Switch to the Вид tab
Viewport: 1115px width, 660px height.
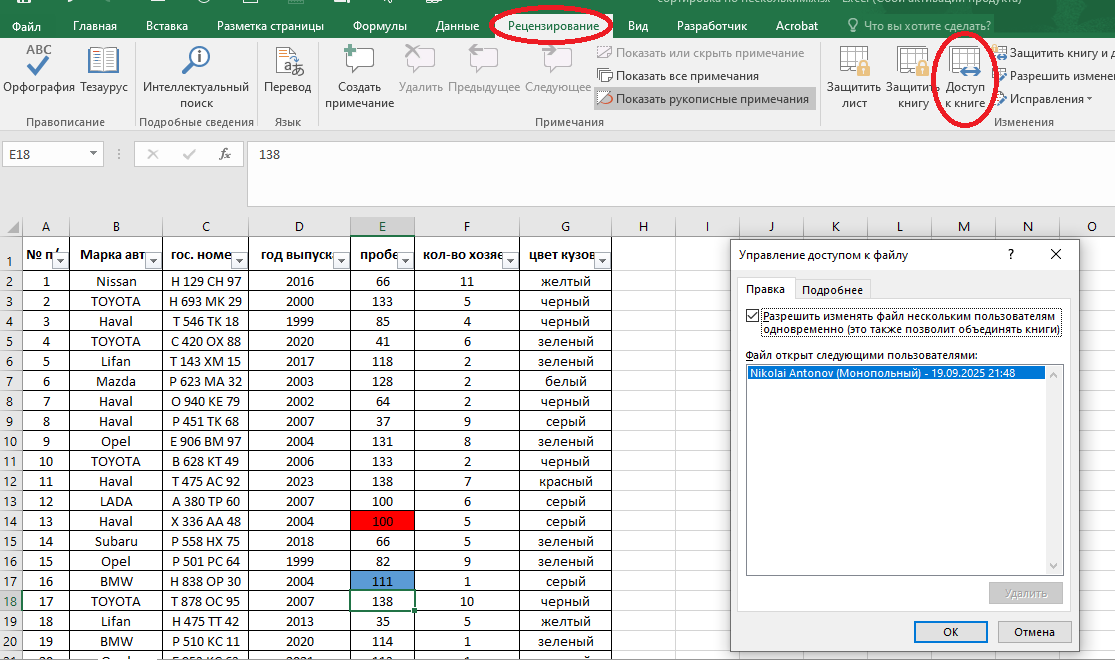pos(638,26)
